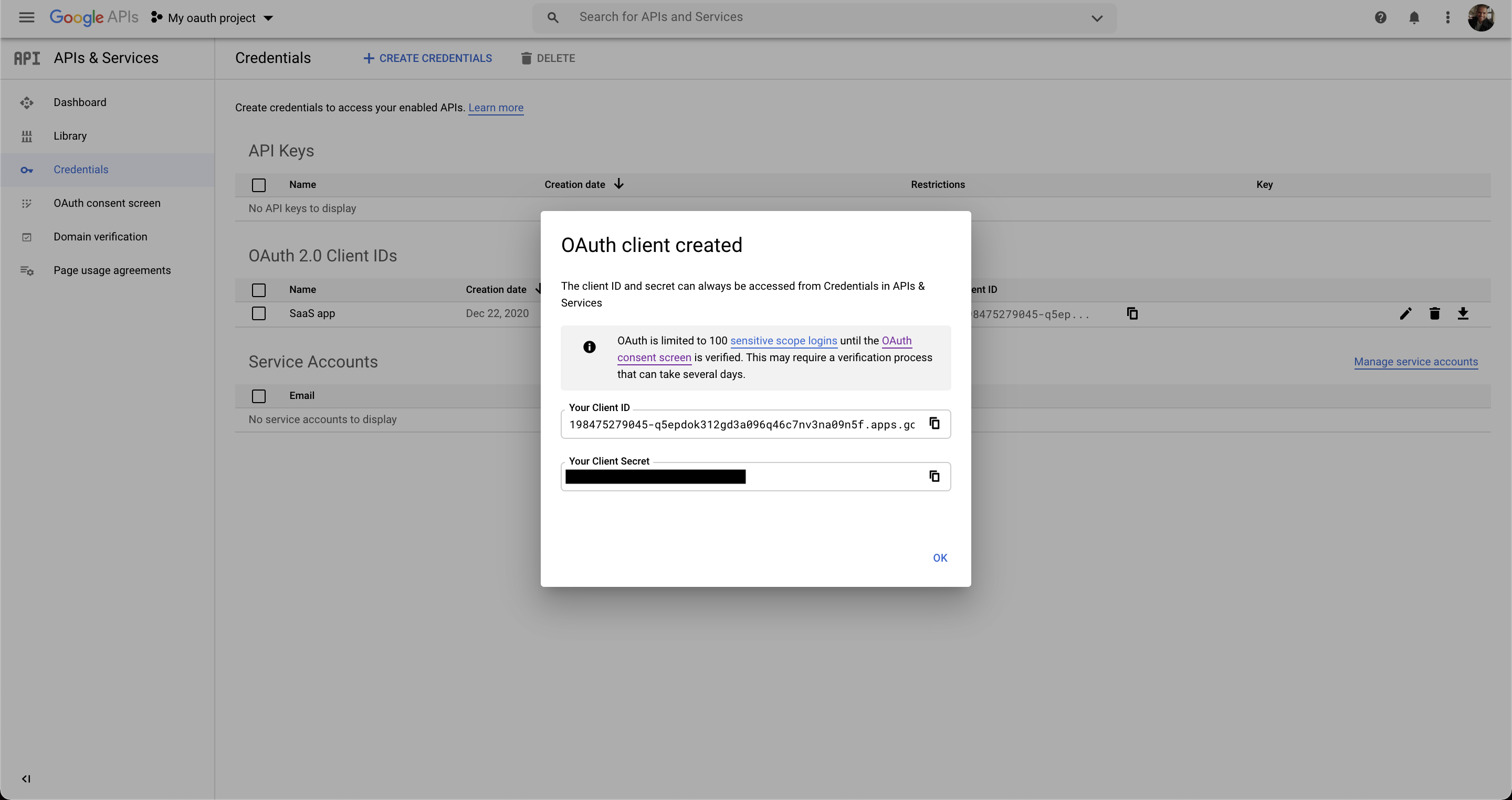Expand the search bar chevron
1512x800 pixels.
click(x=1096, y=18)
